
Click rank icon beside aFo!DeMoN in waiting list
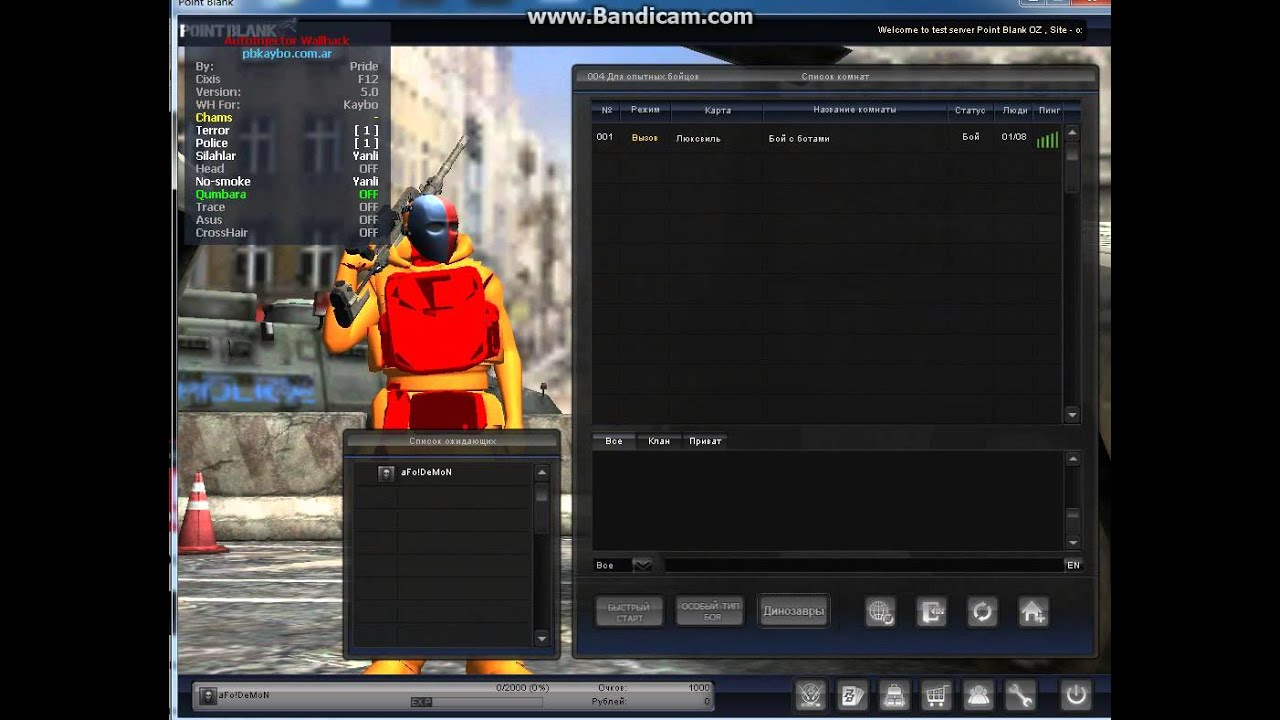(386, 473)
